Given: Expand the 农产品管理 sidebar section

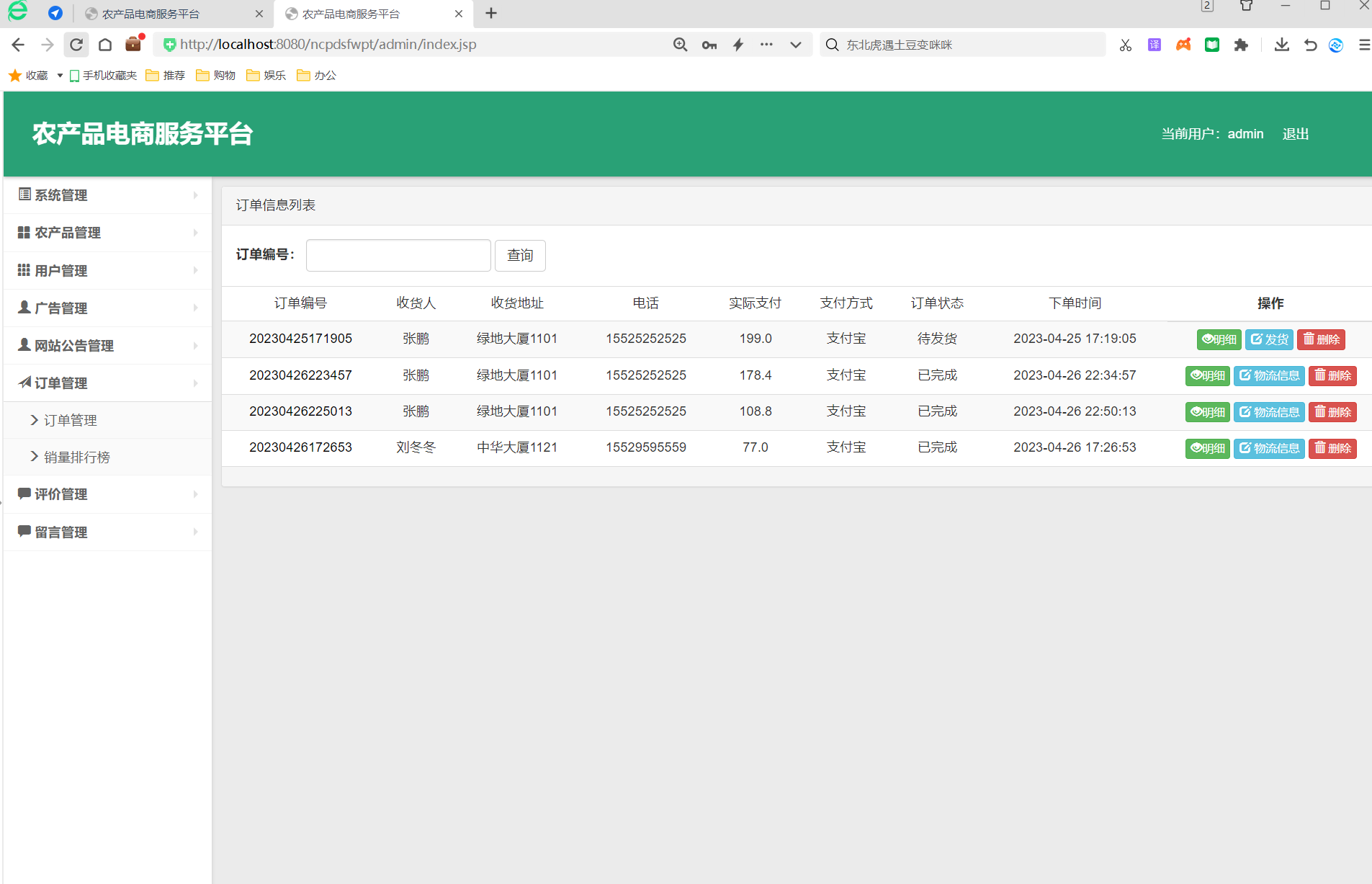Looking at the screenshot, I should 108,233.
